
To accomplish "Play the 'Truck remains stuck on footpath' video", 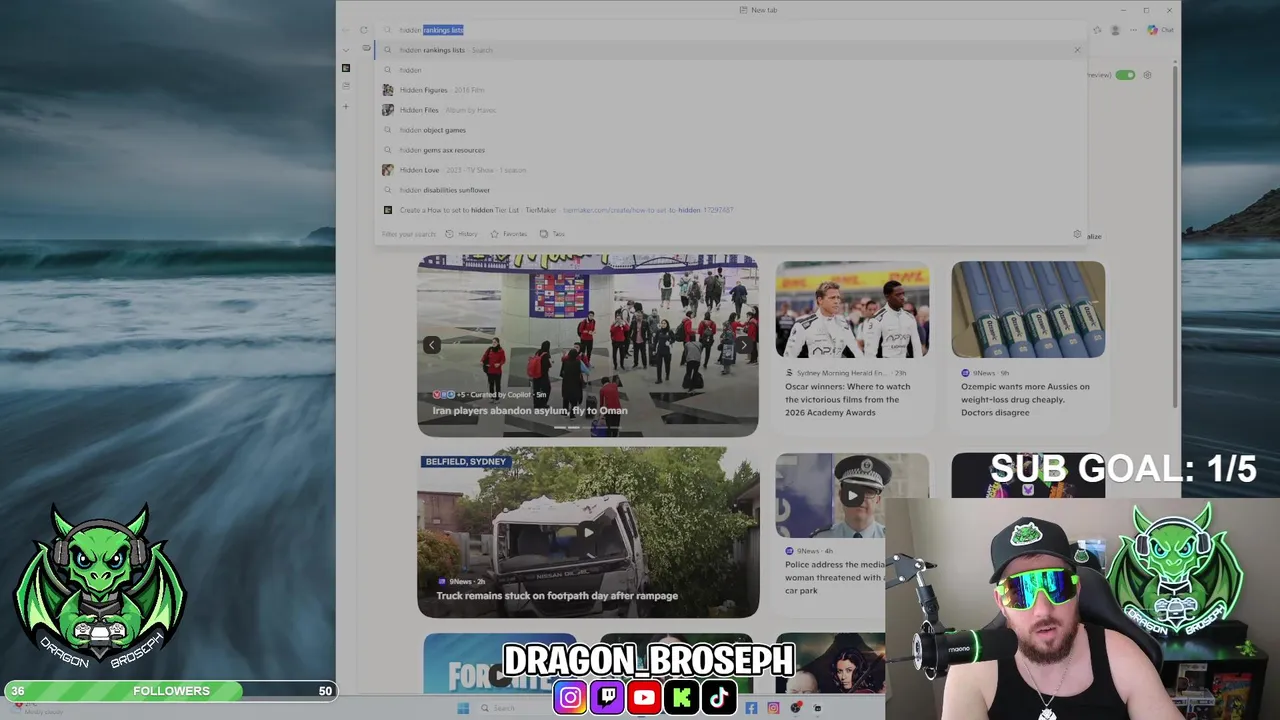I will pos(588,532).
